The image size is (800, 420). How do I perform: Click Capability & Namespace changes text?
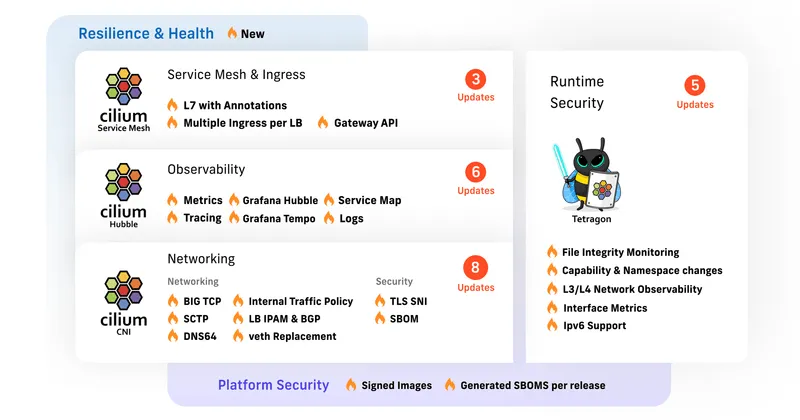pos(642,270)
